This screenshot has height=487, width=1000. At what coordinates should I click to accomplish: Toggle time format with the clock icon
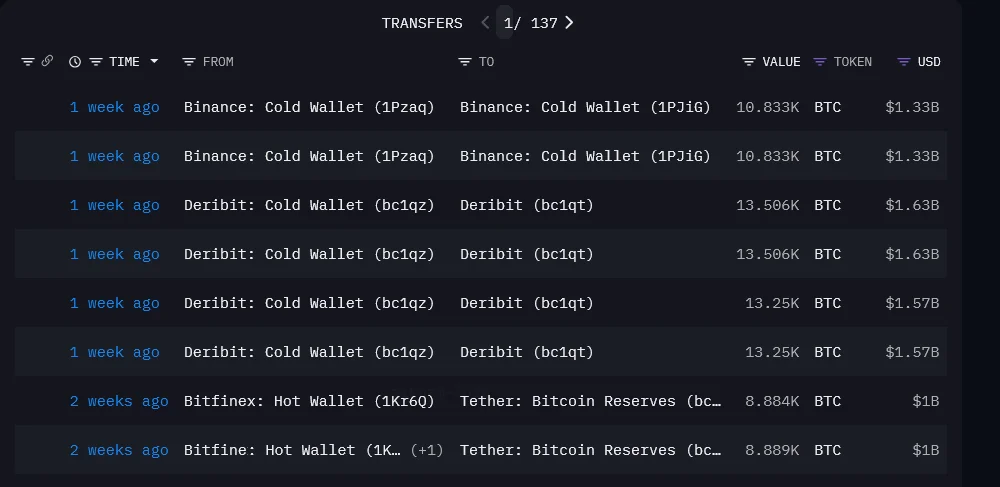[75, 62]
